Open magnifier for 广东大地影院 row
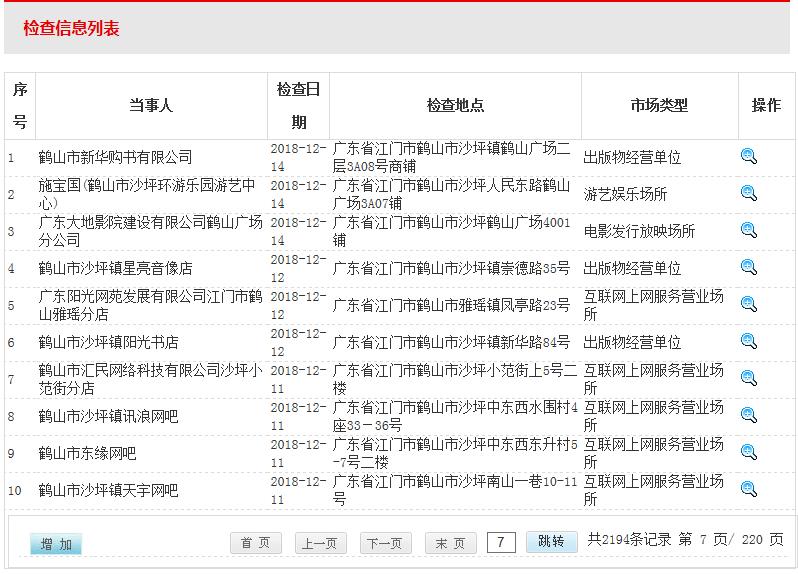The width and height of the screenshot is (798, 574). [x=748, y=230]
